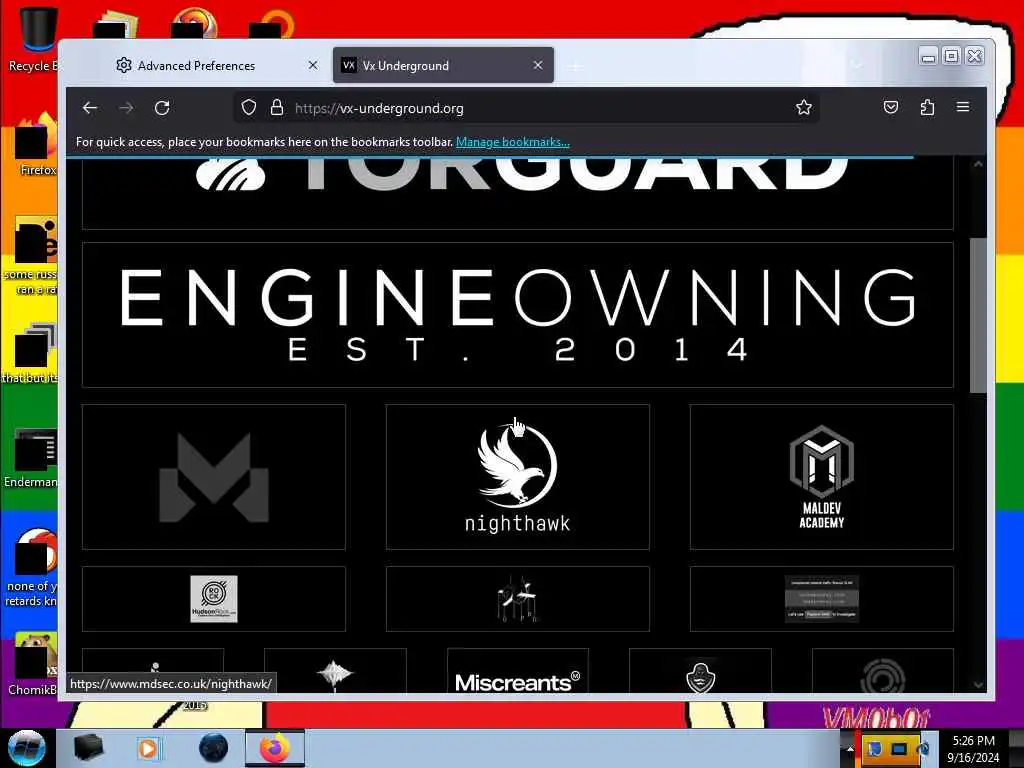Click the vx-underground.org address bar

[526, 108]
